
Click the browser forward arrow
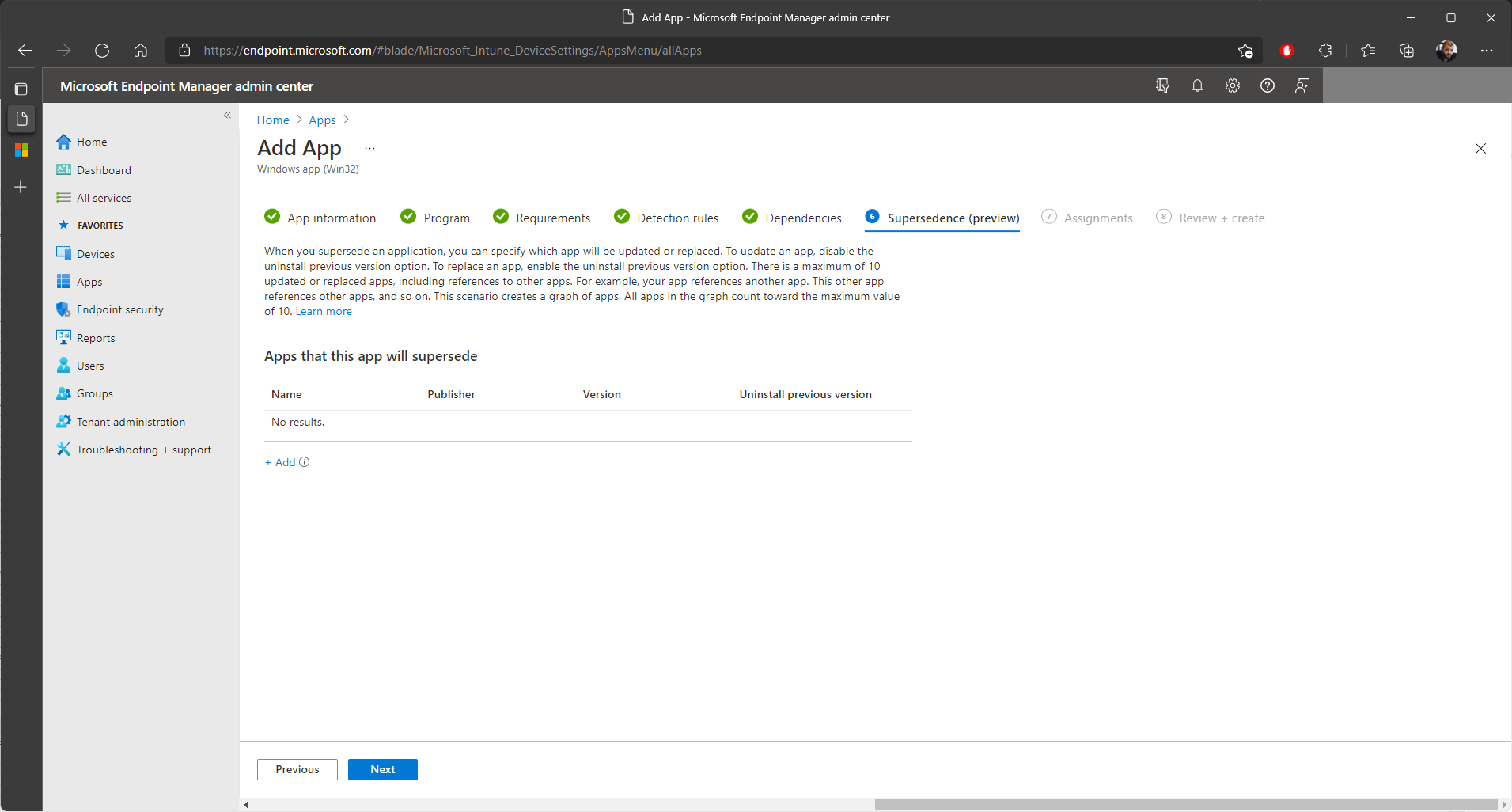pyautogui.click(x=64, y=51)
